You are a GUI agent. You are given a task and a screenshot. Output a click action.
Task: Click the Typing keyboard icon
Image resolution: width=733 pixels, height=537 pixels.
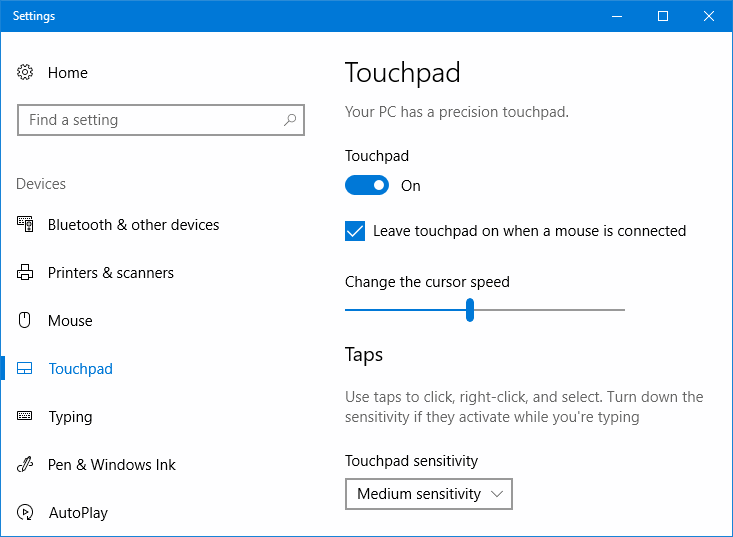pyautogui.click(x=26, y=417)
